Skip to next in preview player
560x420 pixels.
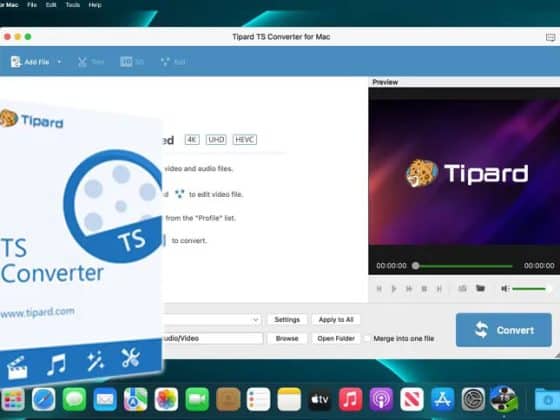pos(439,289)
